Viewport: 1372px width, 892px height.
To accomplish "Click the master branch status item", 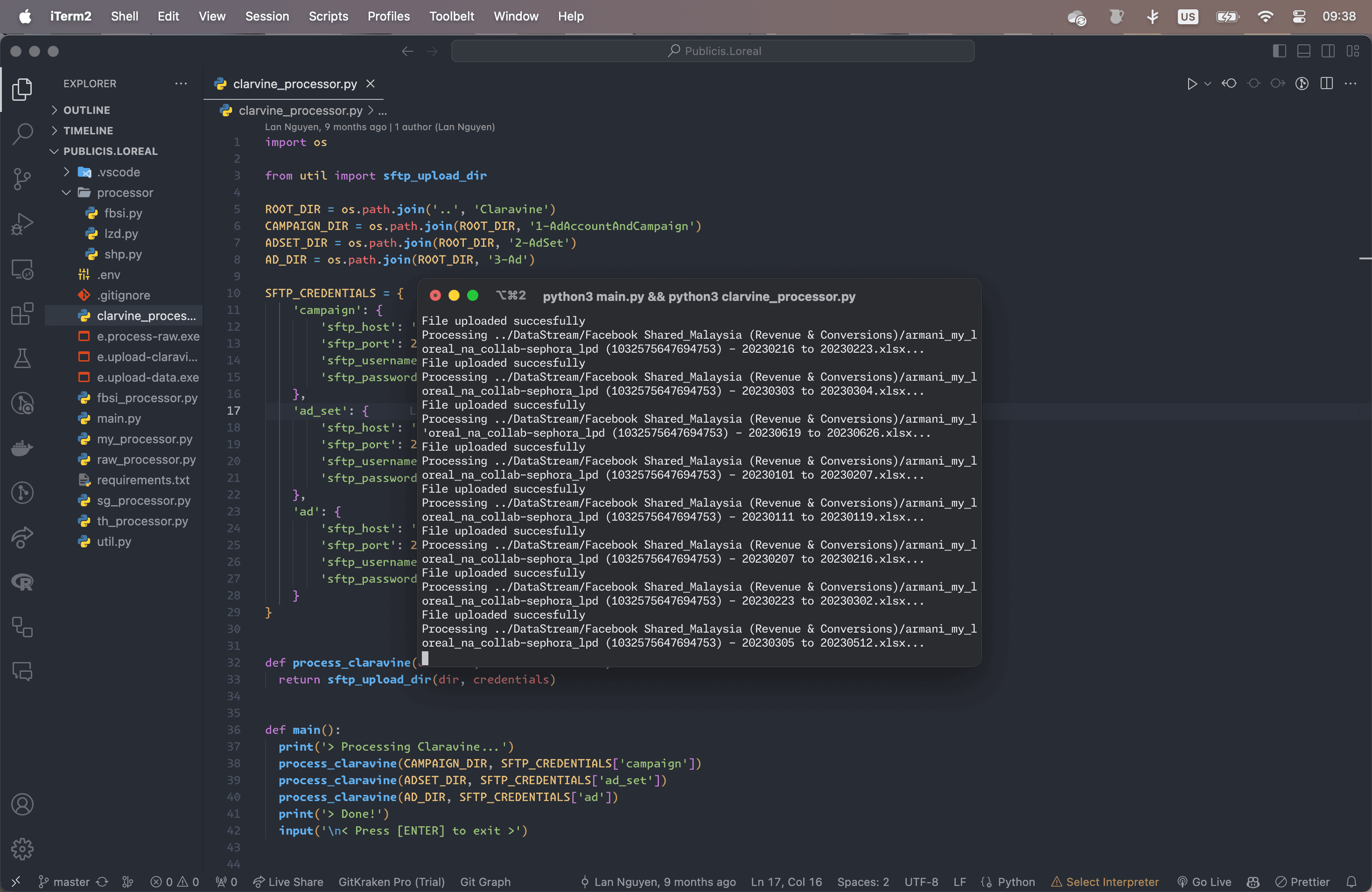I will click(64, 882).
